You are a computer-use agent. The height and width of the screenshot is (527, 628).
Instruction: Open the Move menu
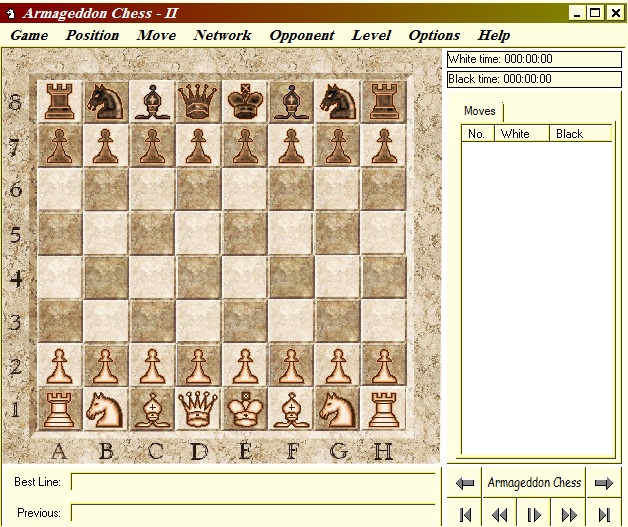tap(156, 35)
